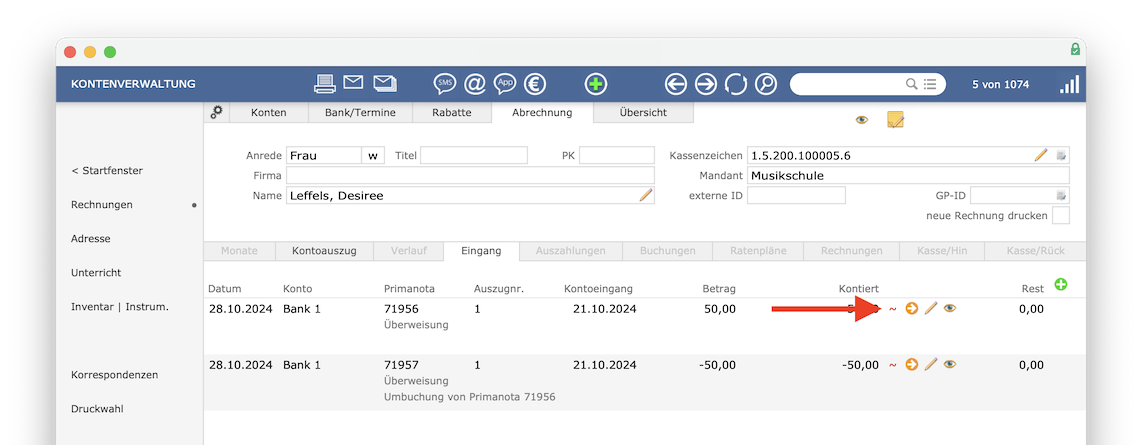View Primanota 71957 with its eye icon

950,364
